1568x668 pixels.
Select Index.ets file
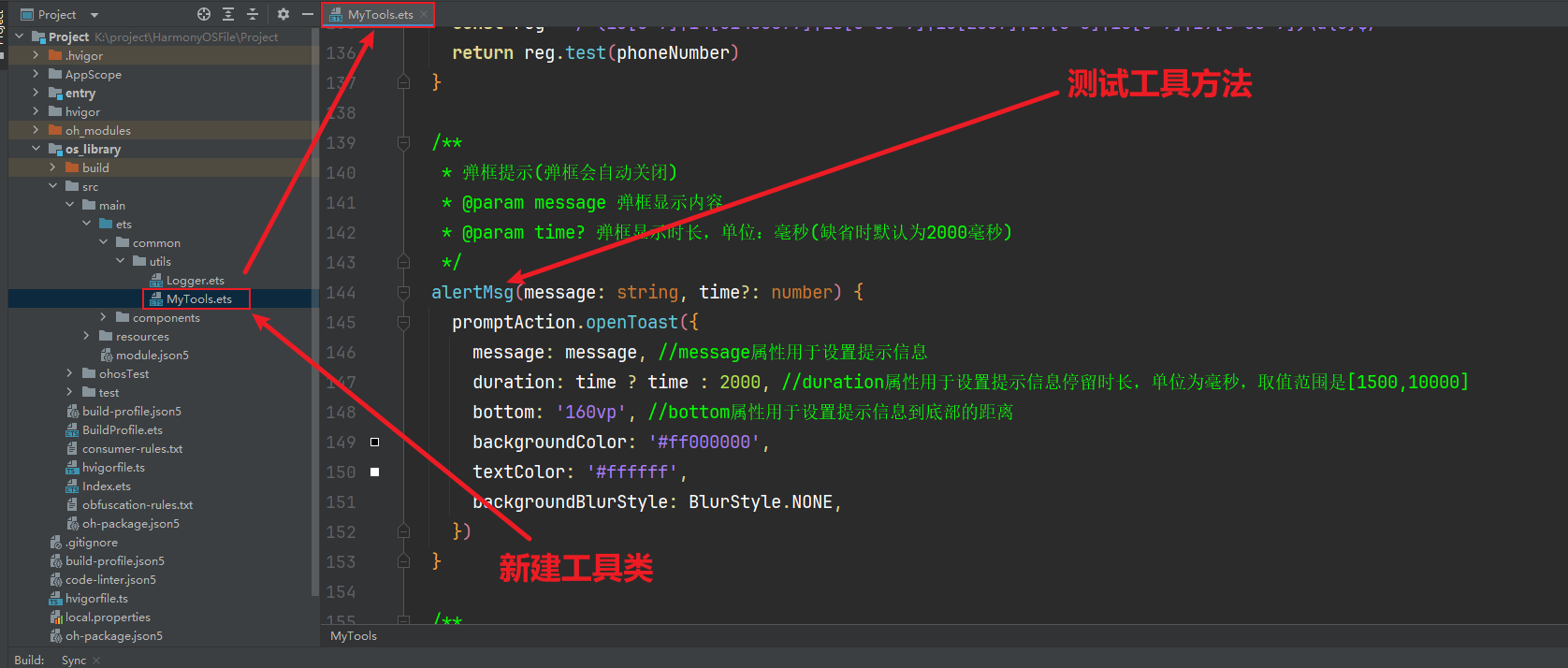click(107, 486)
